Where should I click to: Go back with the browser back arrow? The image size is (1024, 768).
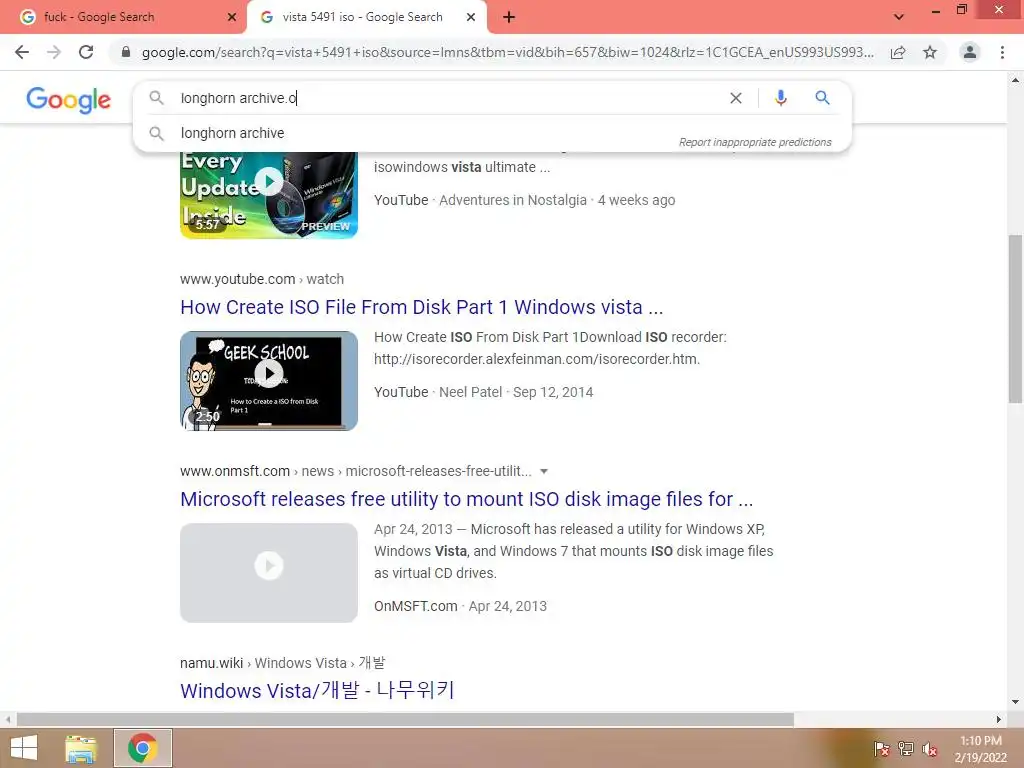[22, 52]
